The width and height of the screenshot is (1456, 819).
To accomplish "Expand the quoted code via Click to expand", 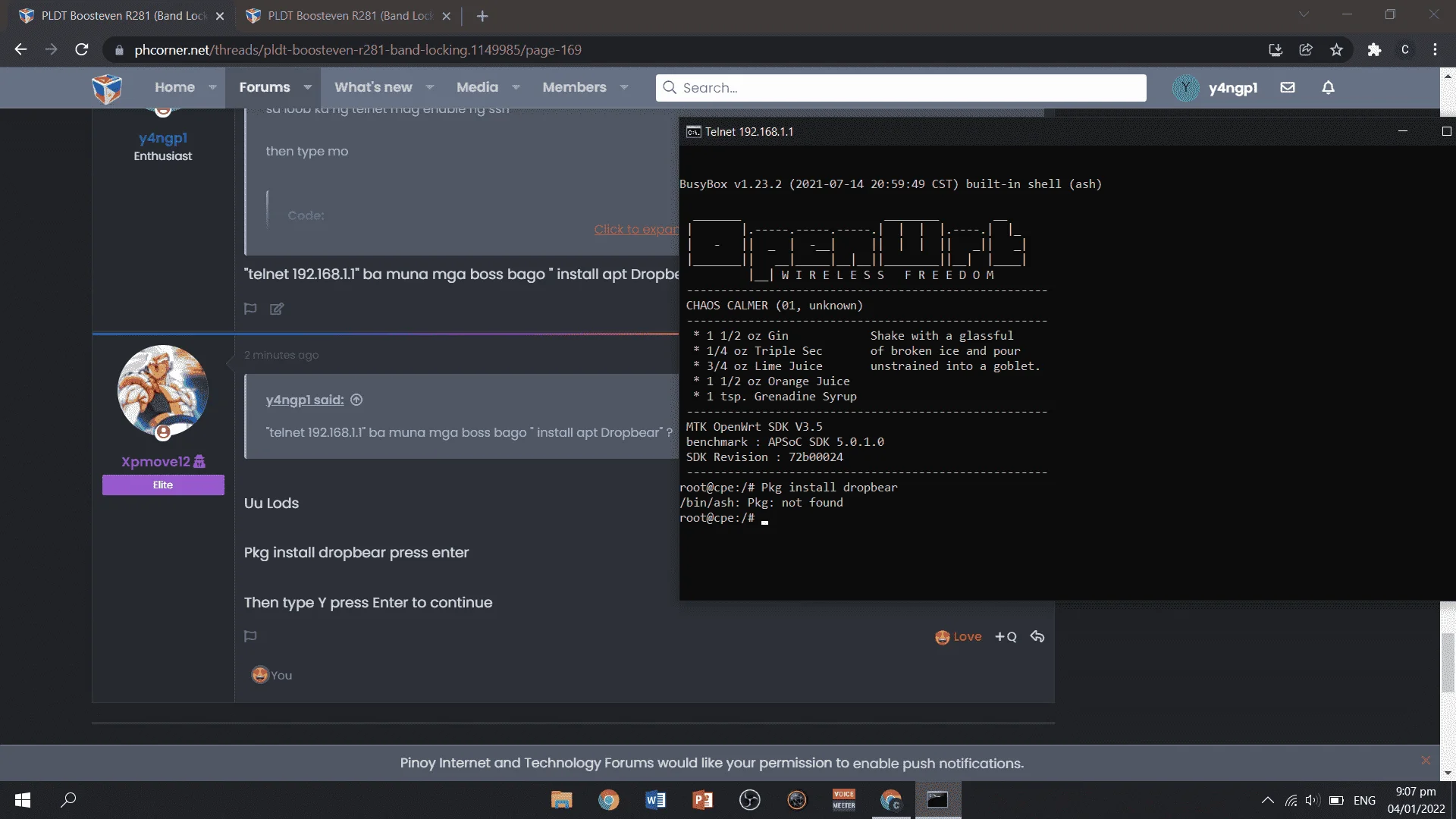I will pos(635,230).
